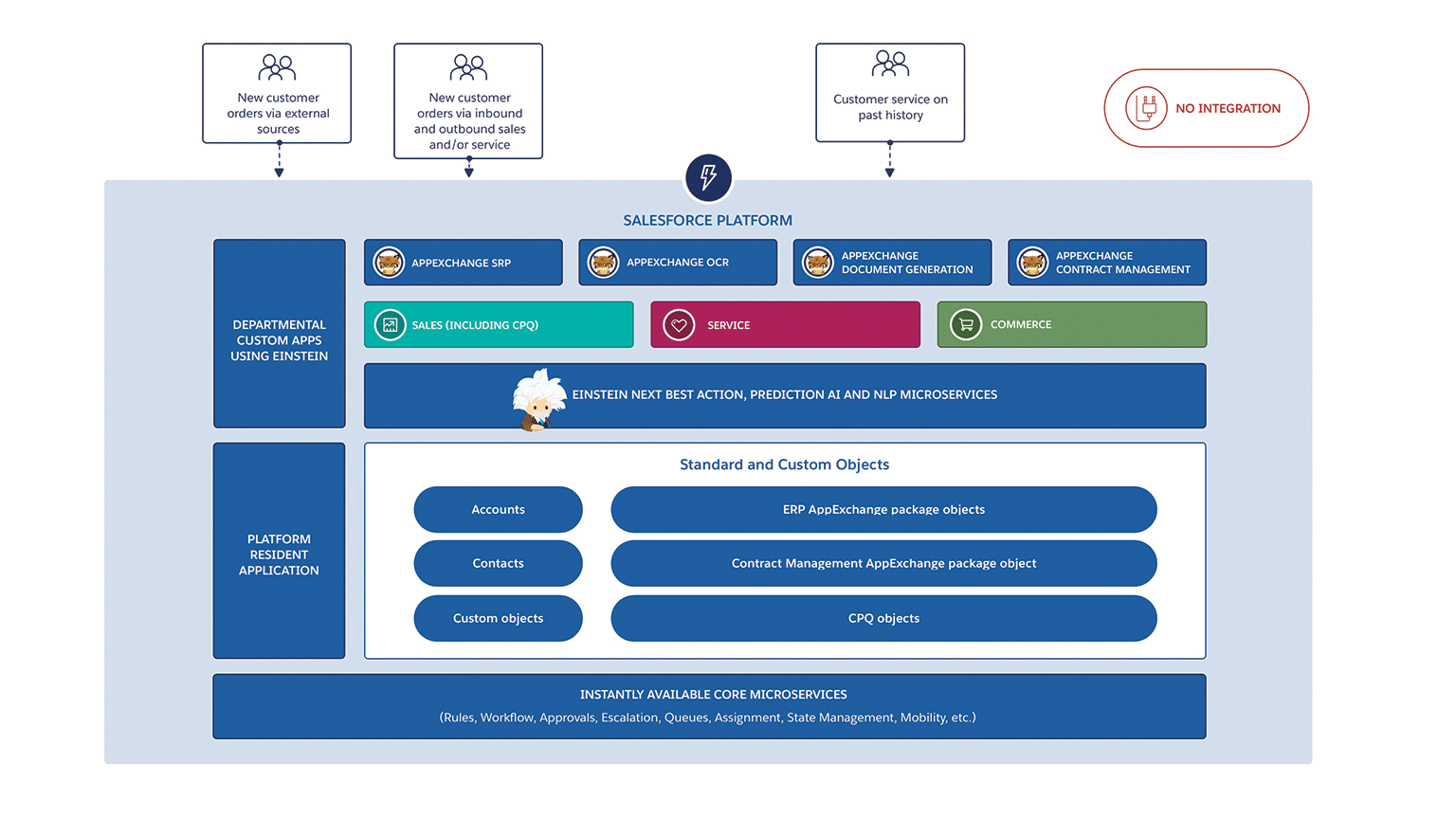Screen dimensions: 1456x819
Task: Click people icon above inbound and outbound sales
Action: pos(468,67)
